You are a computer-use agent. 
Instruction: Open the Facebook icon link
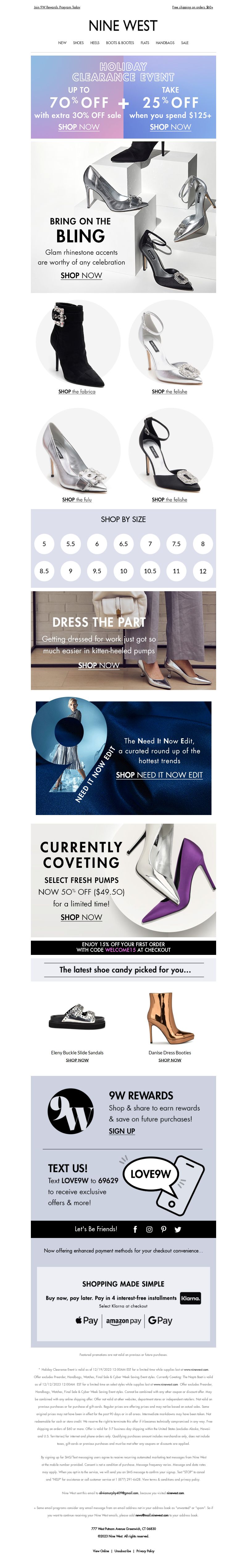coord(135,1229)
